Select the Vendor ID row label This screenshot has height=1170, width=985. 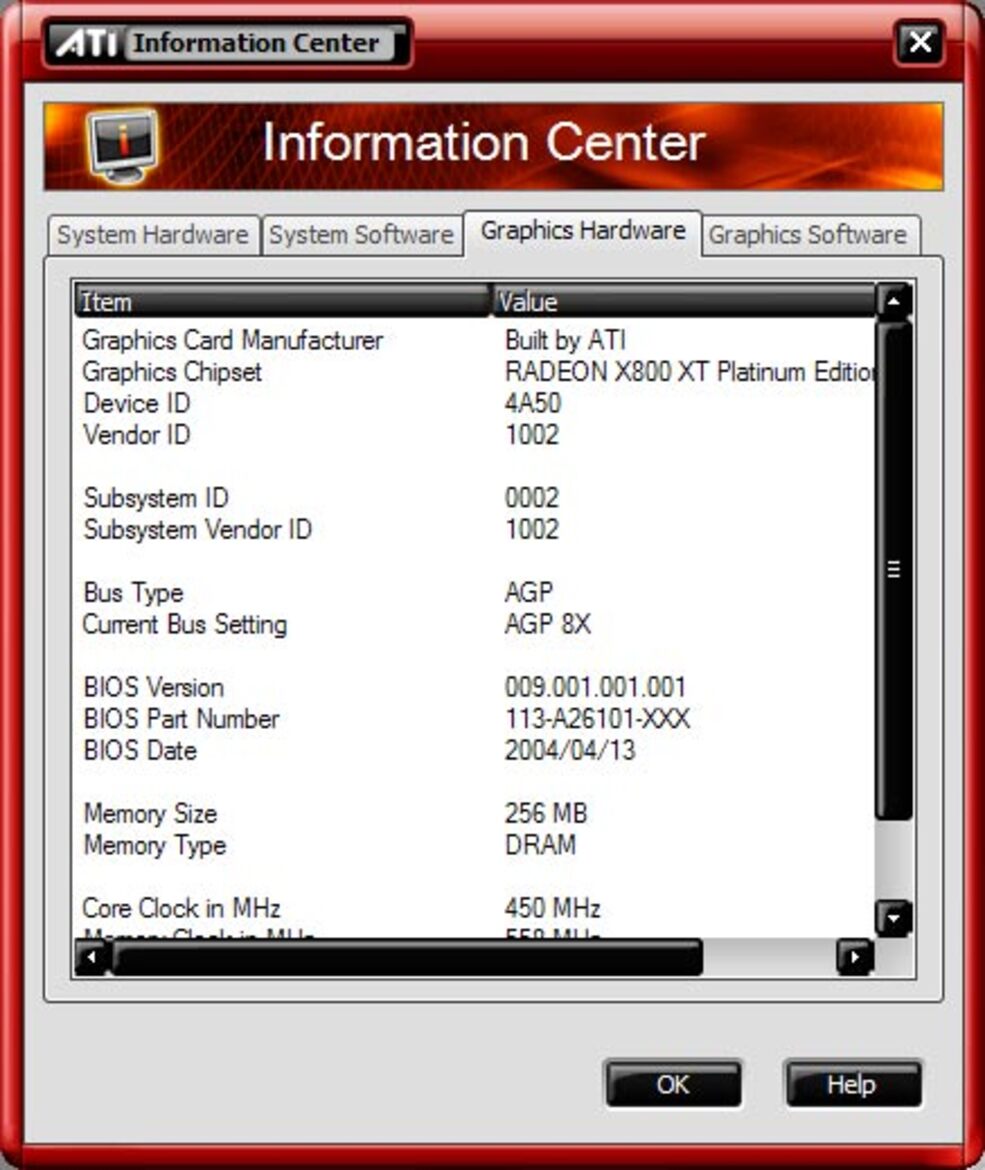[137, 434]
